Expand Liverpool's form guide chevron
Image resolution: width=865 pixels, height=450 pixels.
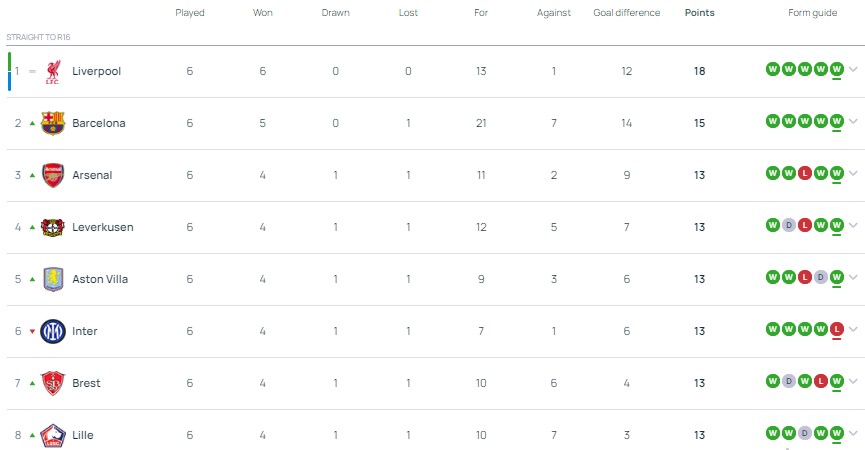[853, 70]
